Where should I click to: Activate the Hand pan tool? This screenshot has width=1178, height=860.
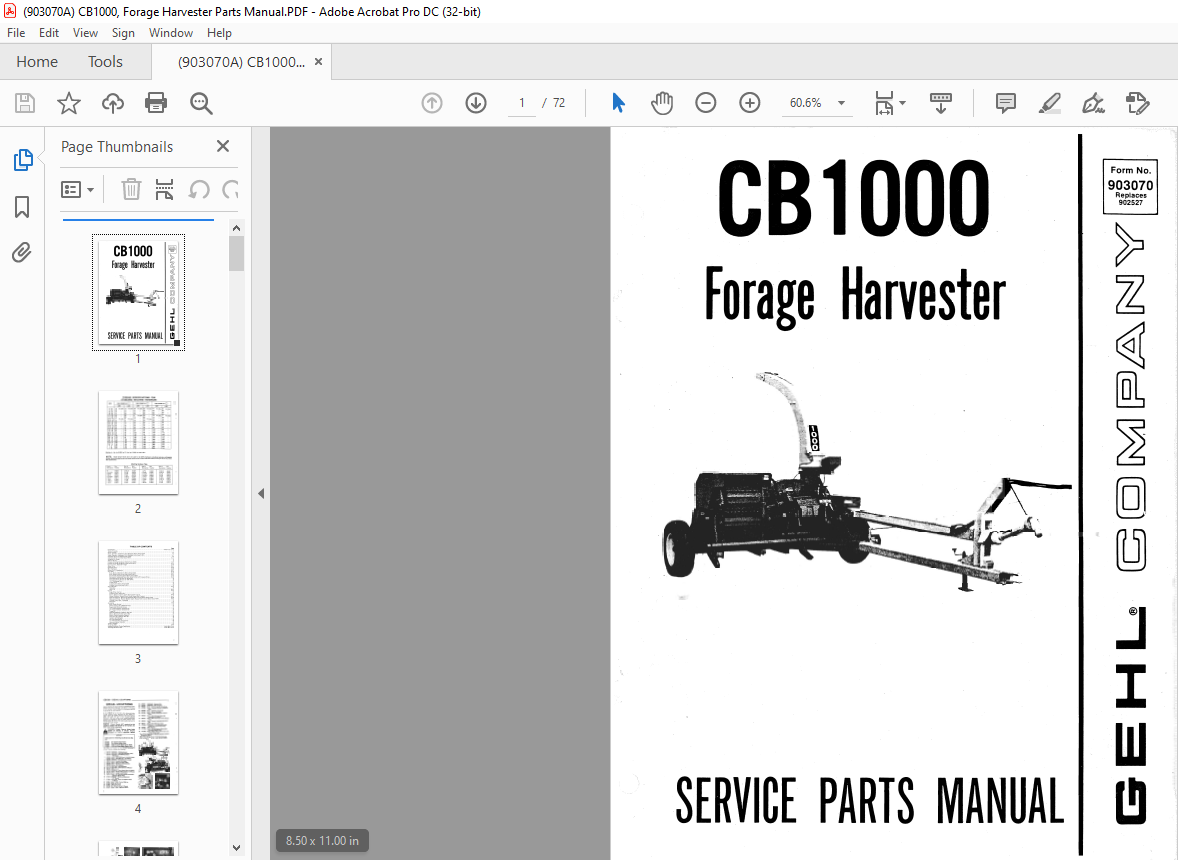[662, 103]
